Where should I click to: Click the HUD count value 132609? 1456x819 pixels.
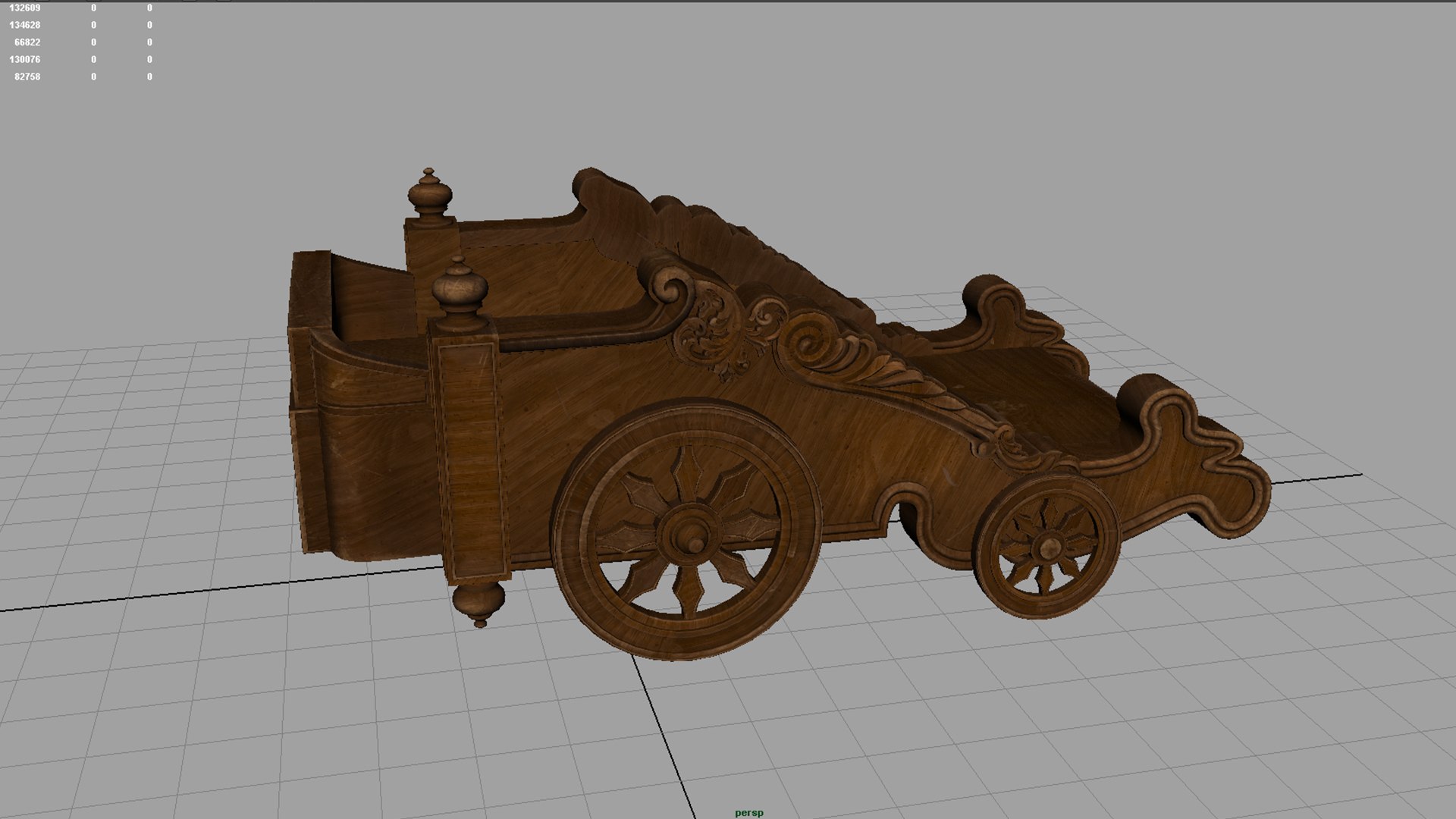pos(25,8)
